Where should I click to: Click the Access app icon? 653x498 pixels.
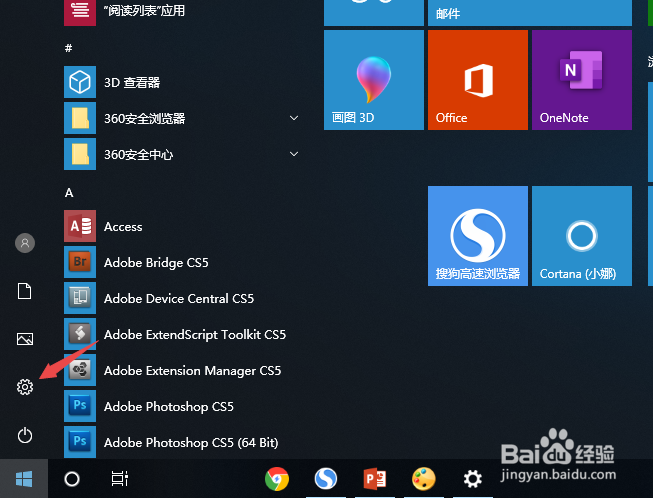point(80,226)
